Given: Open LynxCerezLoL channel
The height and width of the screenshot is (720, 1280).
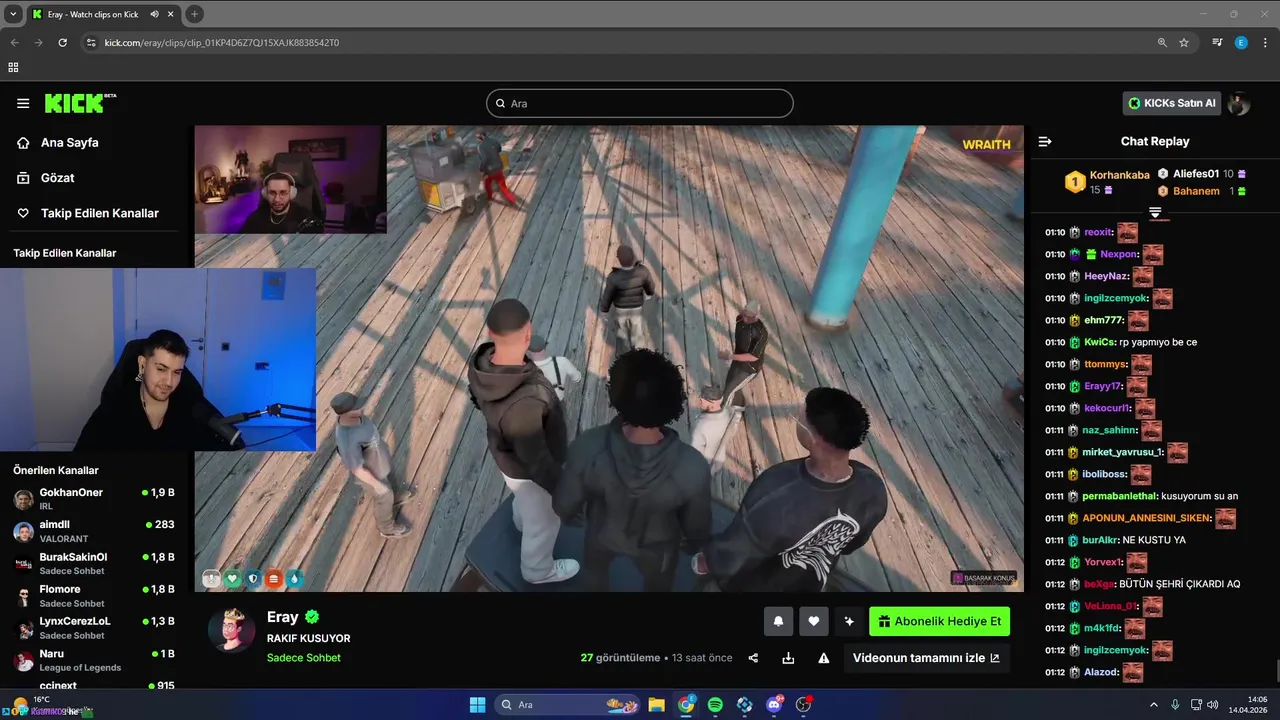Looking at the screenshot, I should point(94,628).
